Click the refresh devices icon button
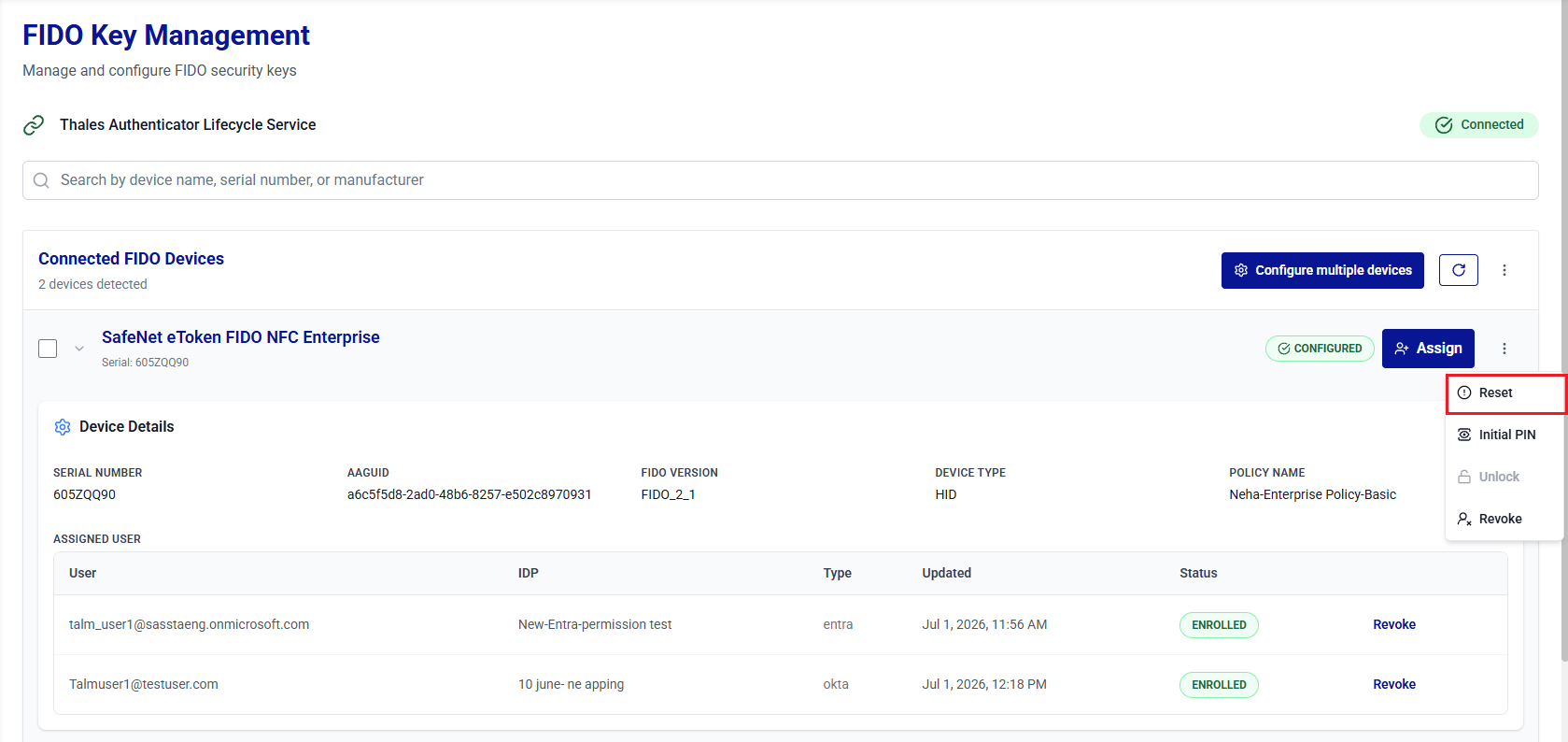 (1458, 270)
